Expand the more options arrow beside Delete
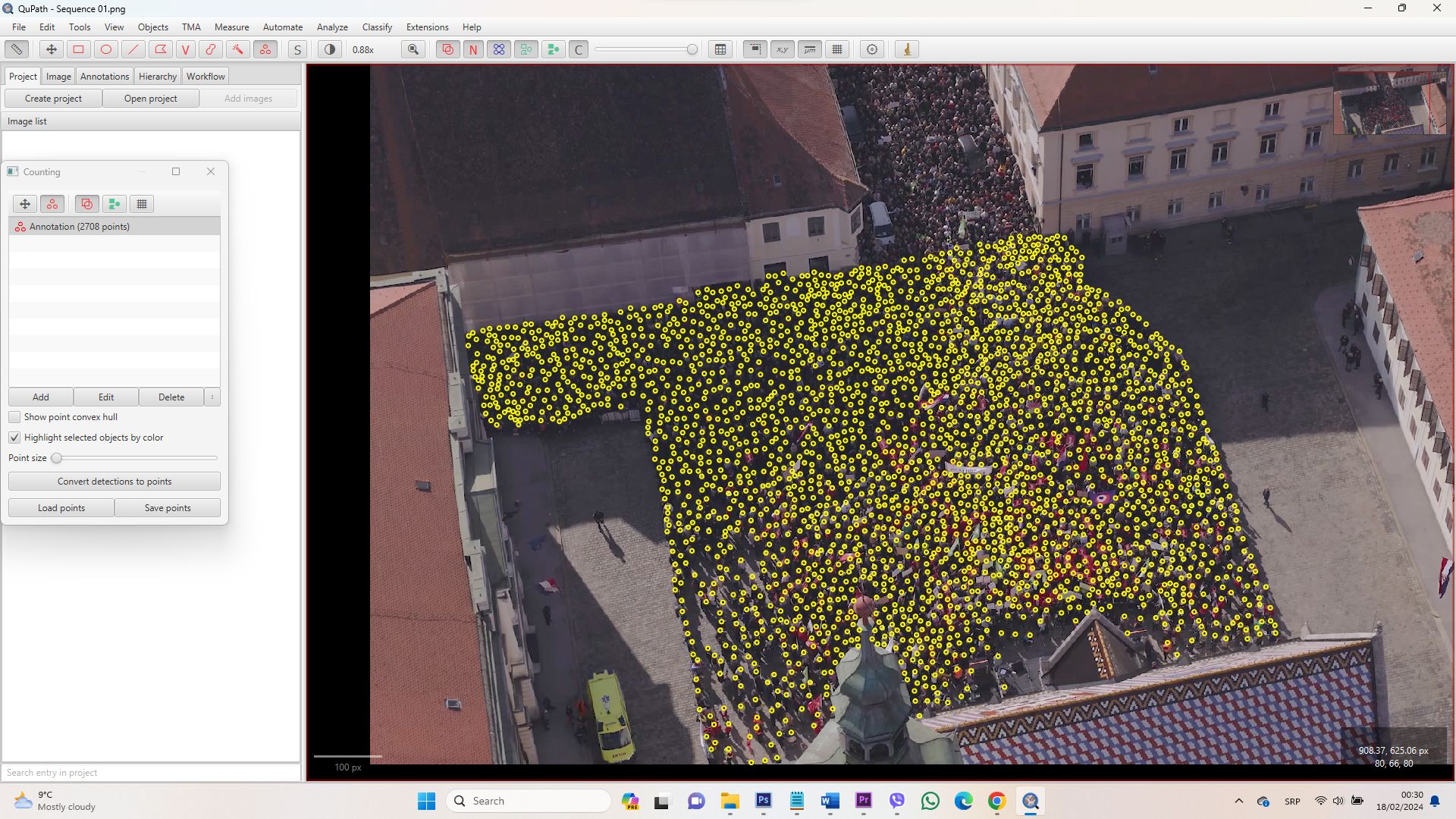The width and height of the screenshot is (1456, 819). point(212,397)
